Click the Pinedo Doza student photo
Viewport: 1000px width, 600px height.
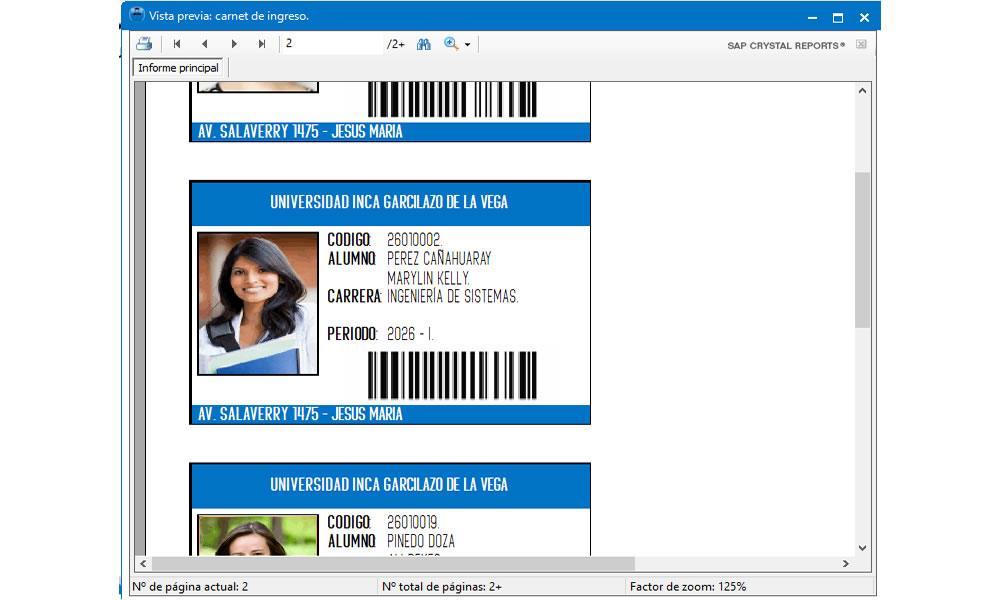pyautogui.click(x=258, y=535)
